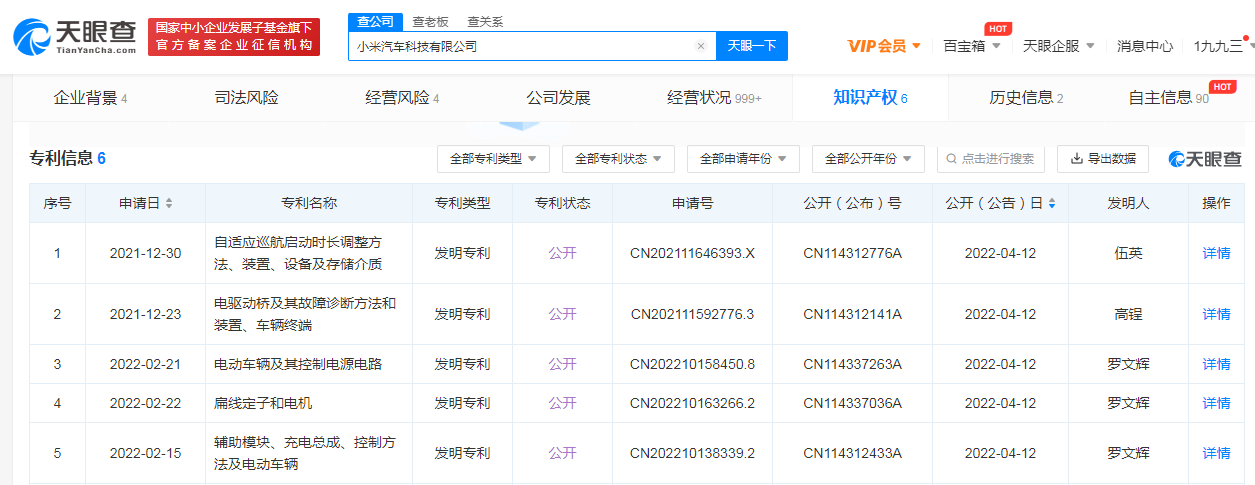Click the 专利状态 column header
Viewport: 1255px width, 485px height.
pos(562,203)
